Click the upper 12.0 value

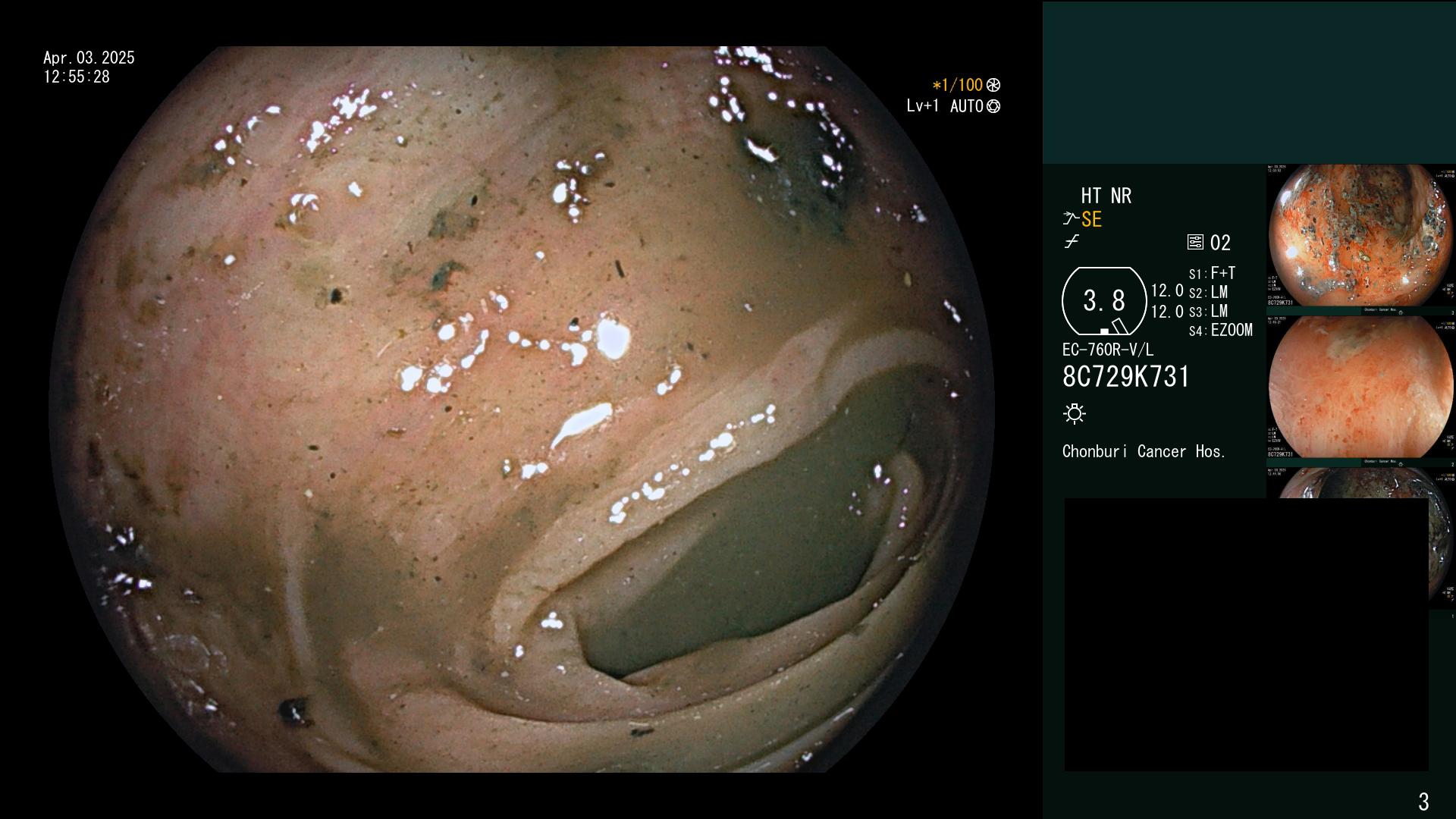click(x=1167, y=290)
